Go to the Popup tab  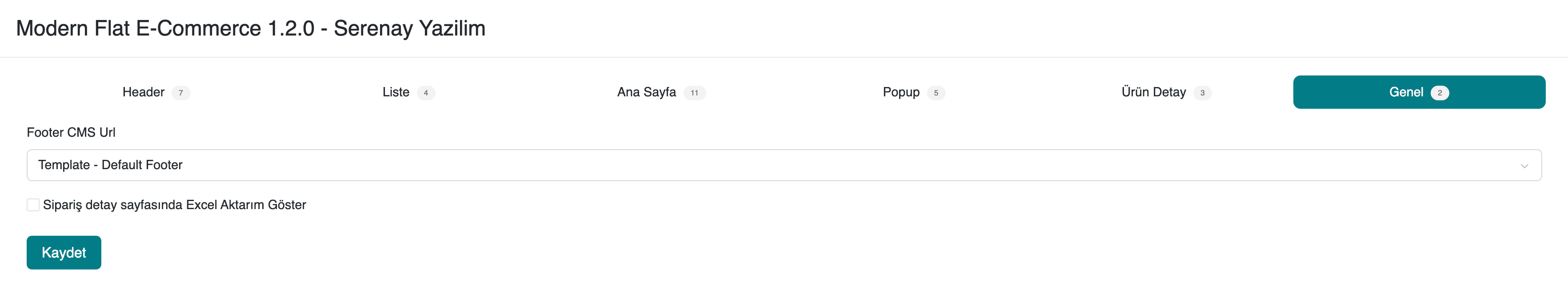[x=901, y=92]
